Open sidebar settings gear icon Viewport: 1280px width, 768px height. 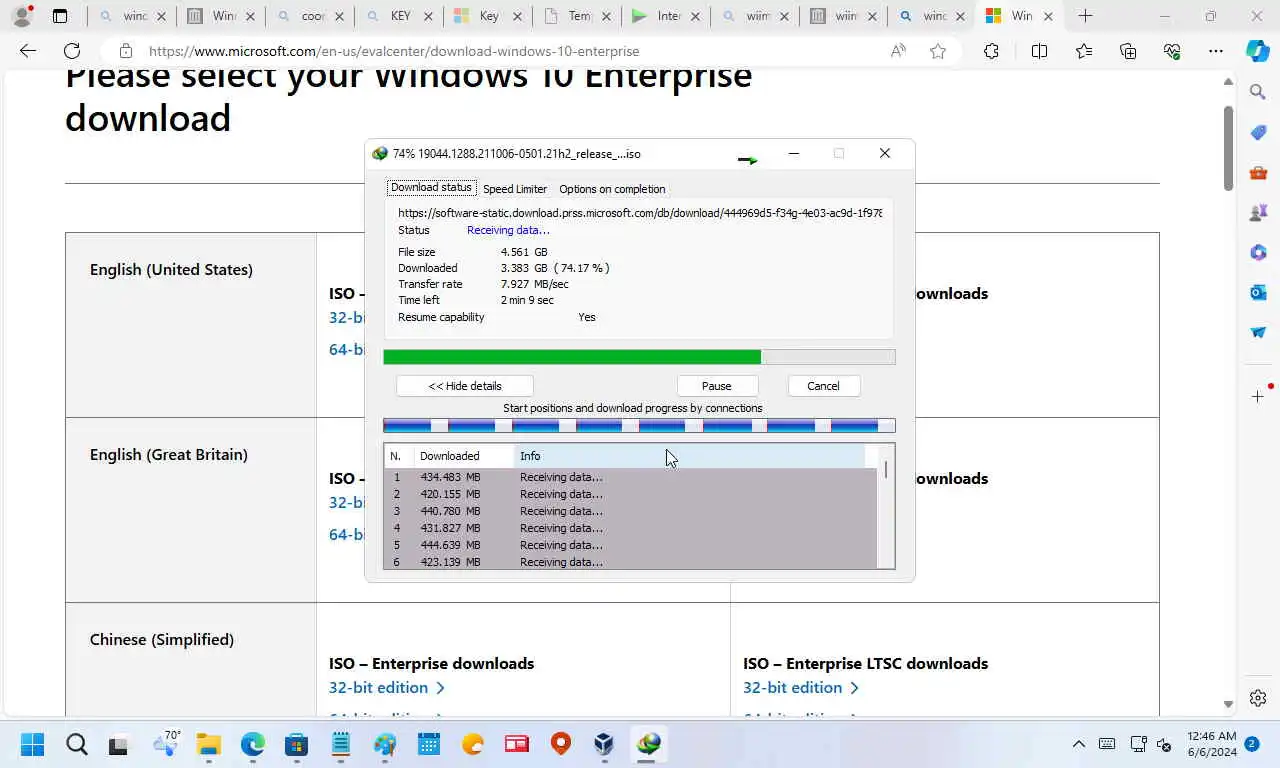click(1258, 698)
